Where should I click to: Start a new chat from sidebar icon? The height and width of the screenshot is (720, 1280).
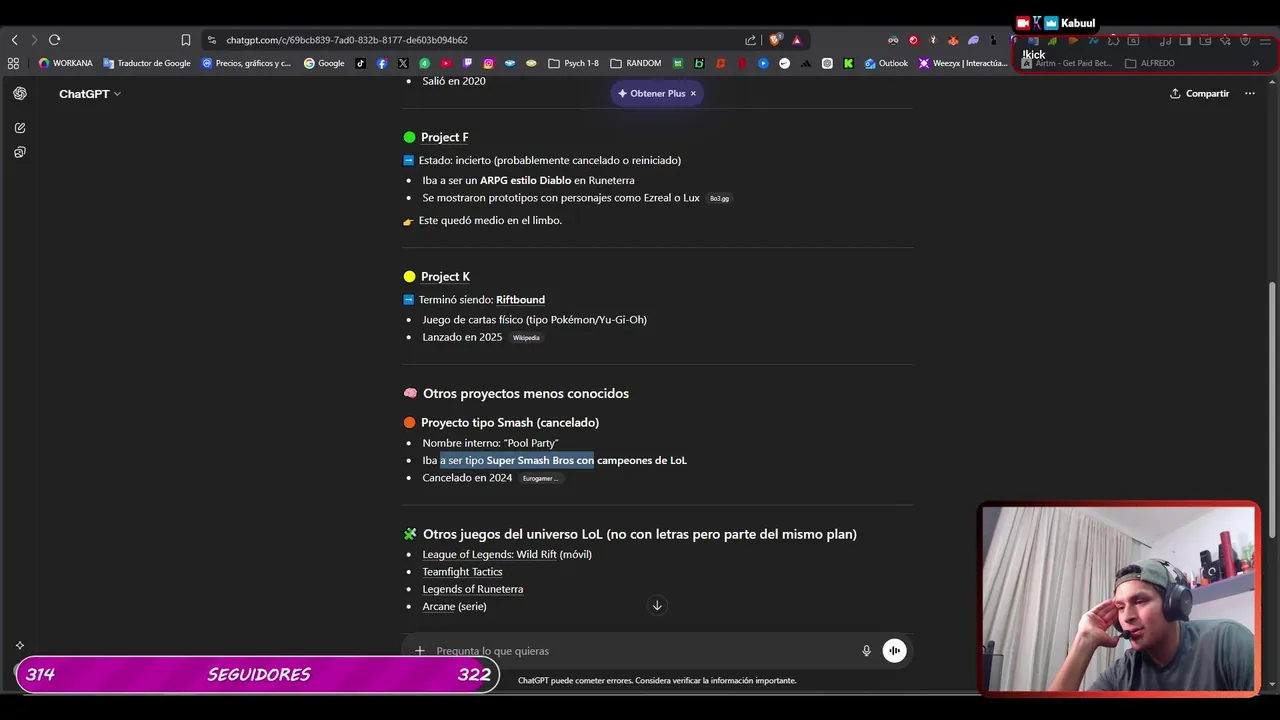pyautogui.click(x=20, y=128)
